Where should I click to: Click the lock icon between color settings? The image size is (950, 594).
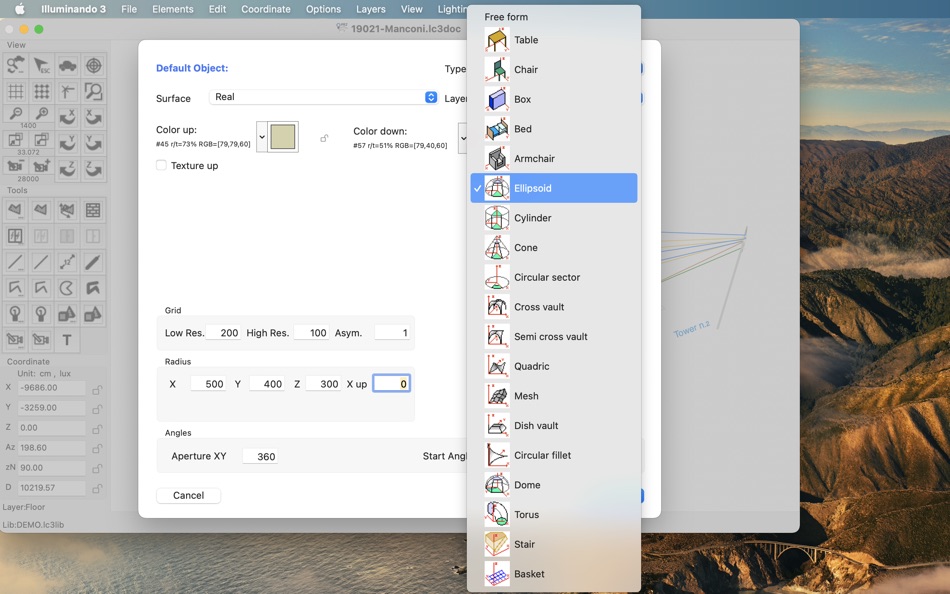(x=324, y=138)
